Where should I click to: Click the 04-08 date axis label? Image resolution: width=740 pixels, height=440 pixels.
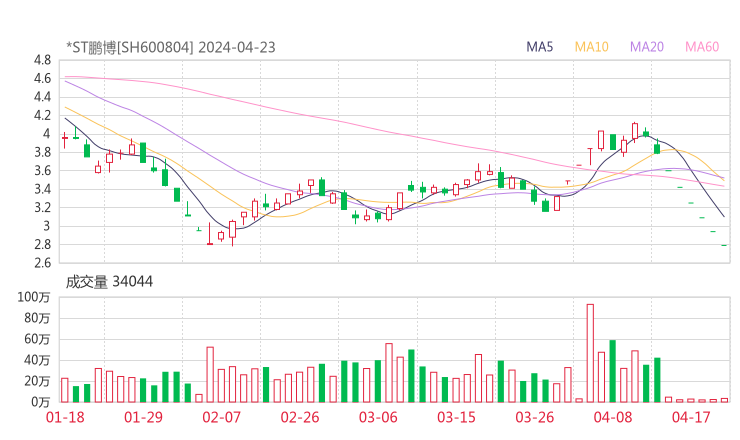click(x=613, y=417)
